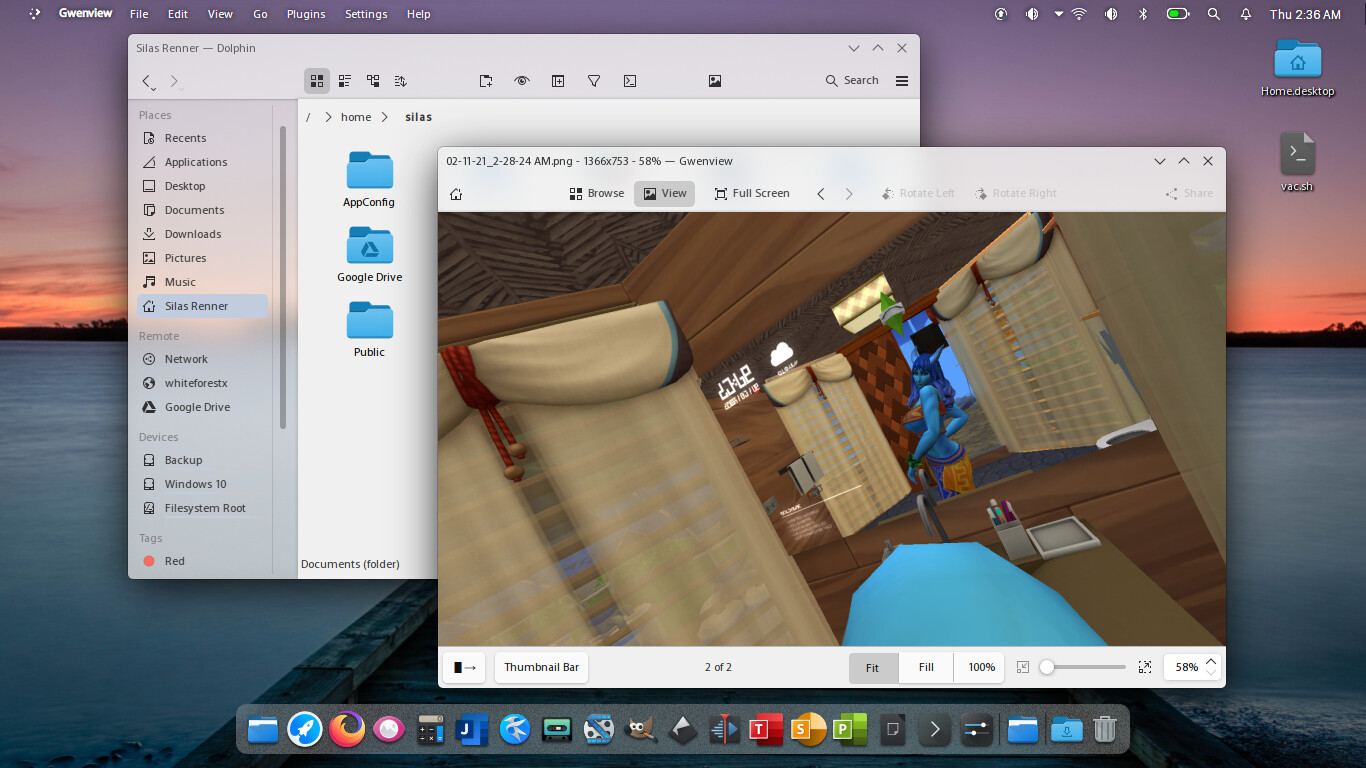Click the zoom-in icon beside the slider
1366x768 pixels.
coord(1145,667)
